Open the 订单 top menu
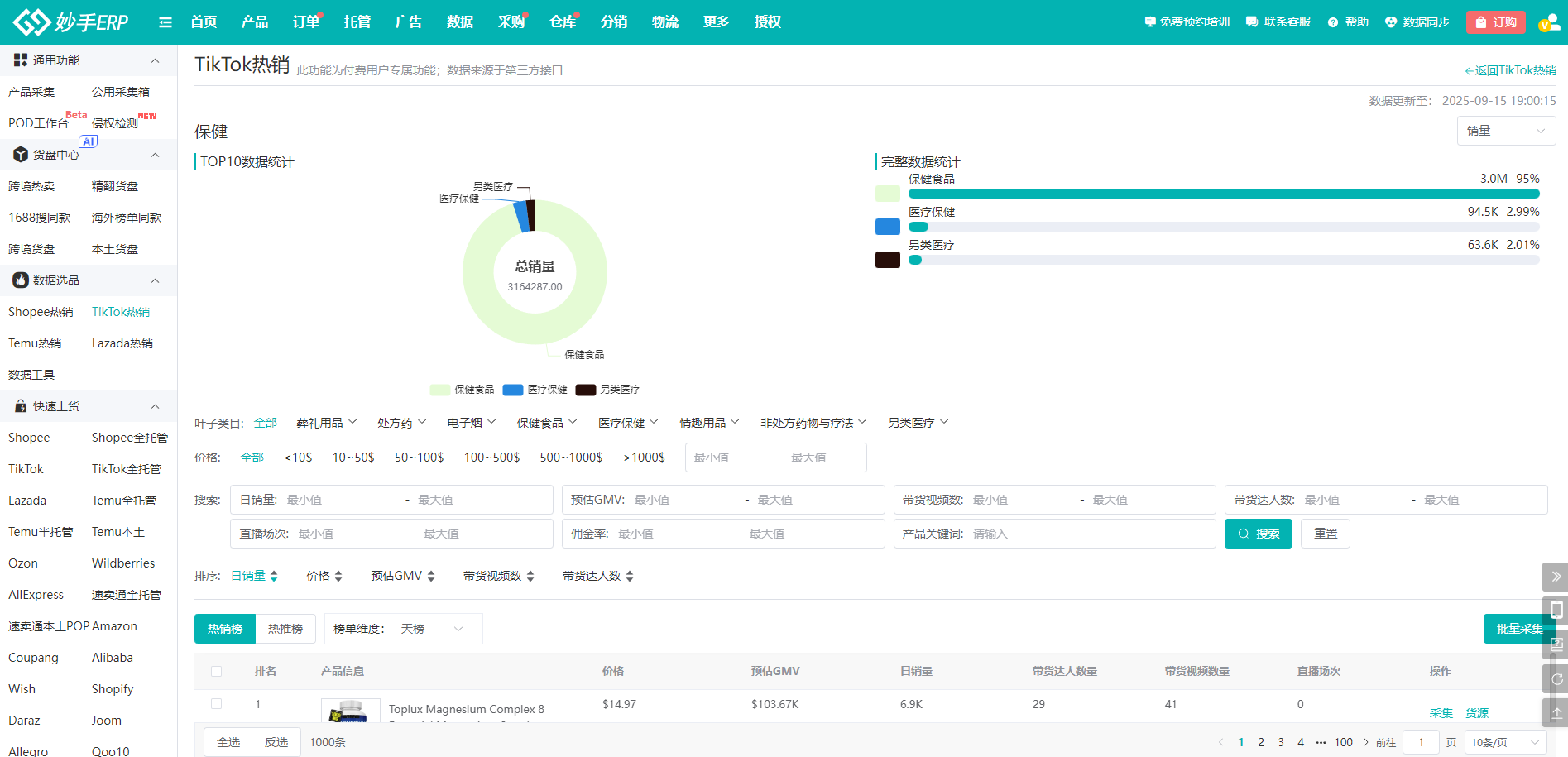Screen dimensions: 1568x757 (306, 22)
